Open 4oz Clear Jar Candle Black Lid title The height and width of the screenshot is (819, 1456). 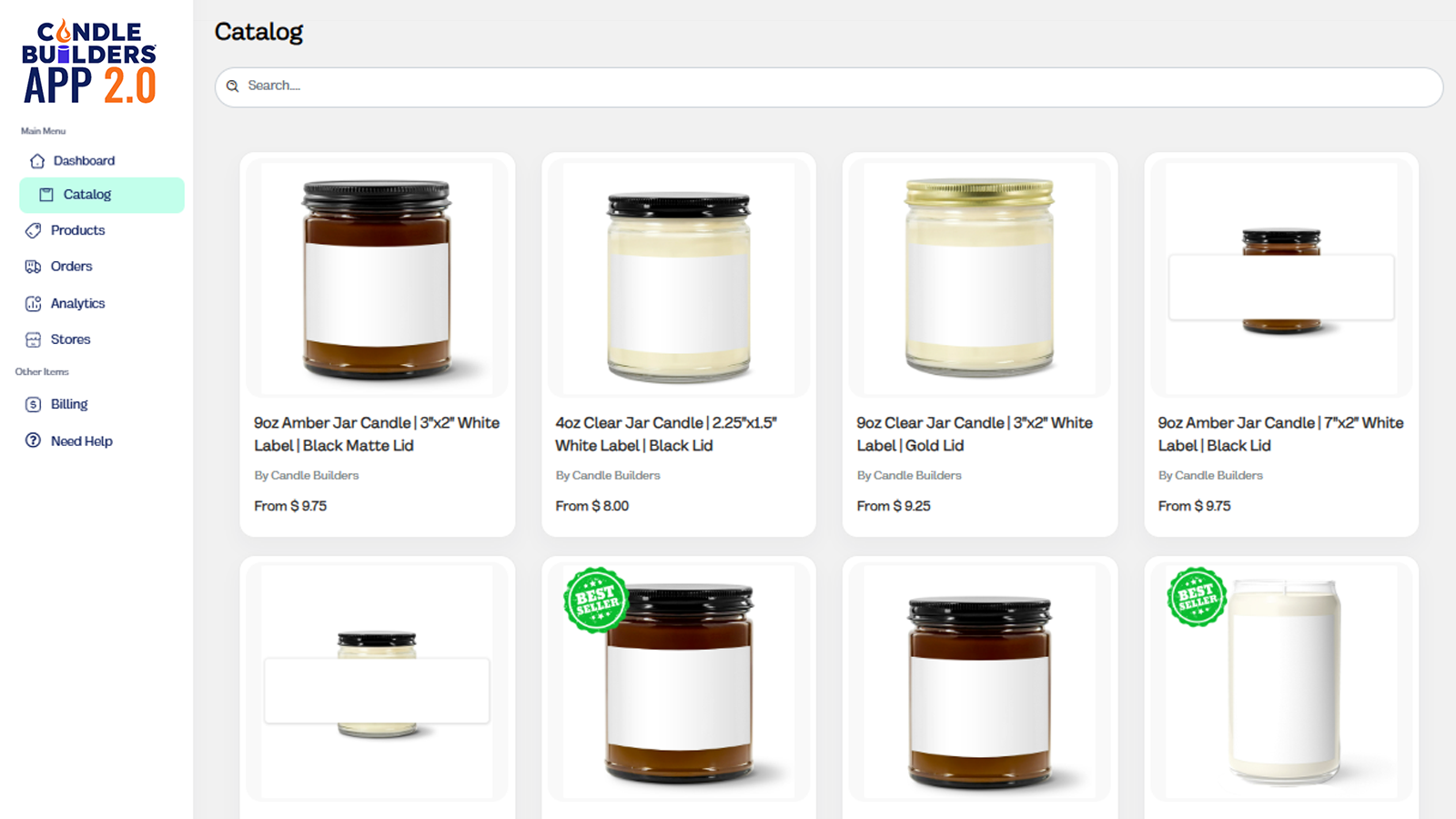pyautogui.click(x=666, y=434)
